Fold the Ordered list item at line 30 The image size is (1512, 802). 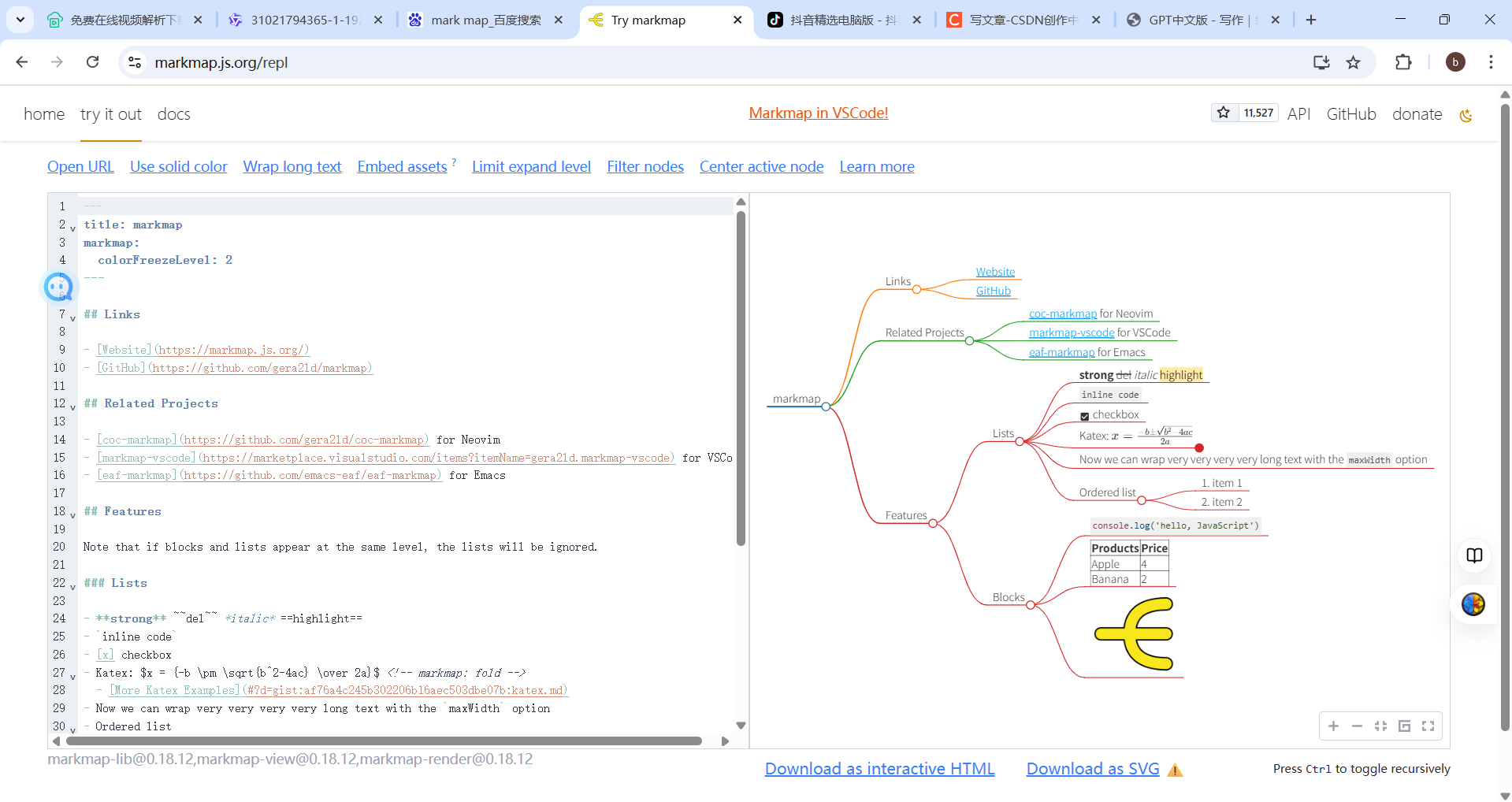(x=72, y=730)
